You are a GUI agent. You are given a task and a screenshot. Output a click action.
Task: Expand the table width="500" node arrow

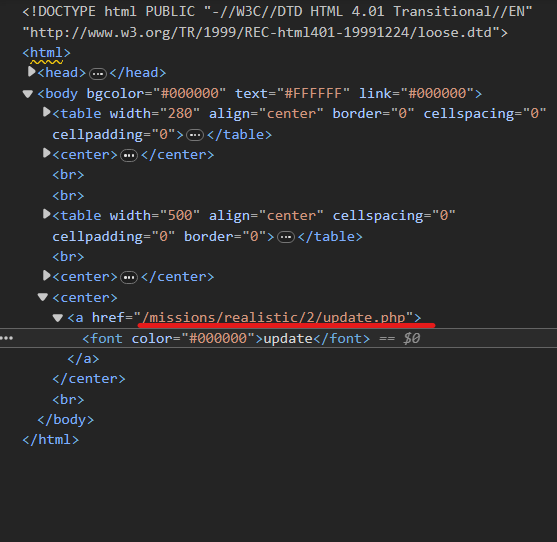click(47, 215)
